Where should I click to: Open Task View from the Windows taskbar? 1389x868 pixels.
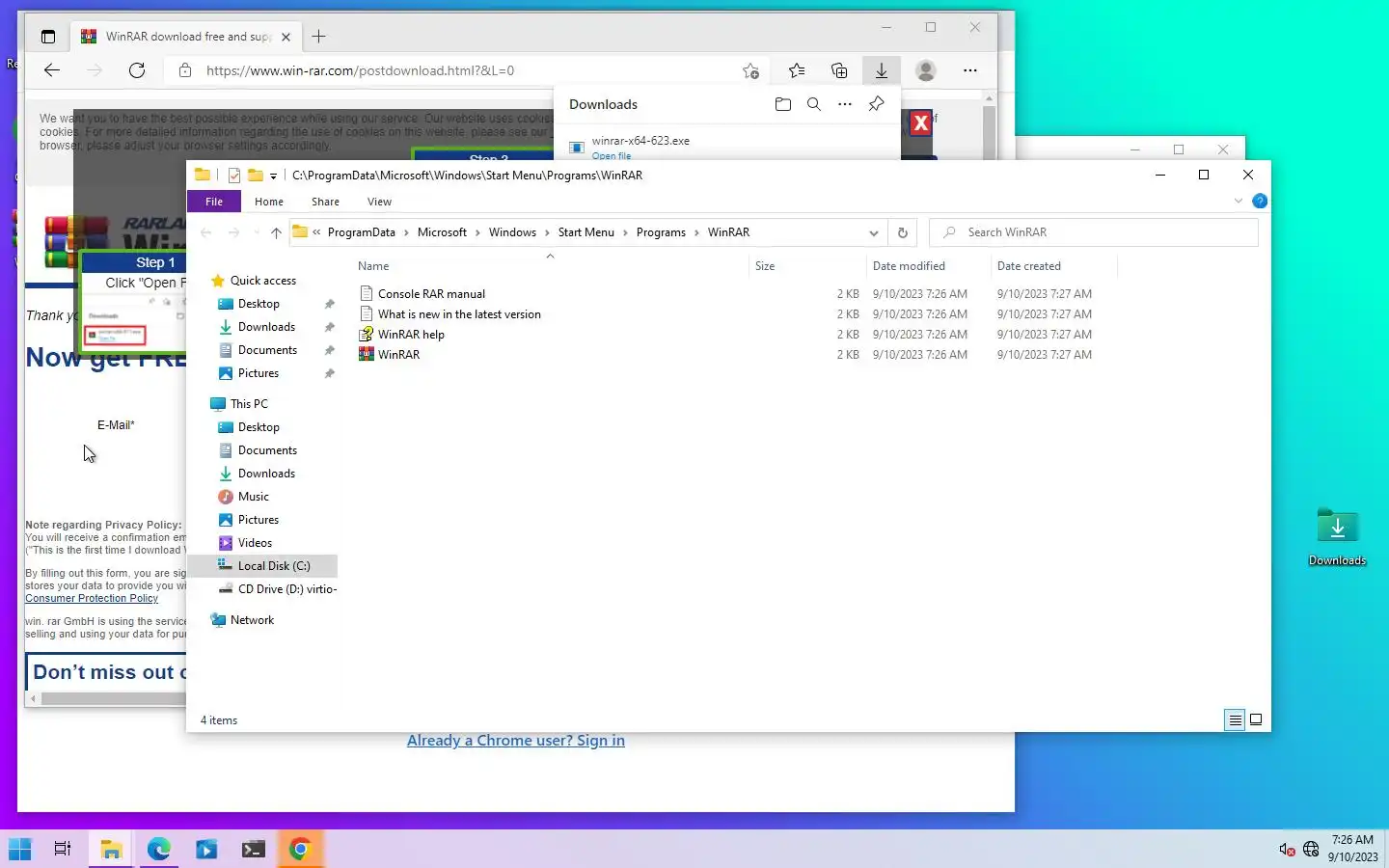click(63, 849)
